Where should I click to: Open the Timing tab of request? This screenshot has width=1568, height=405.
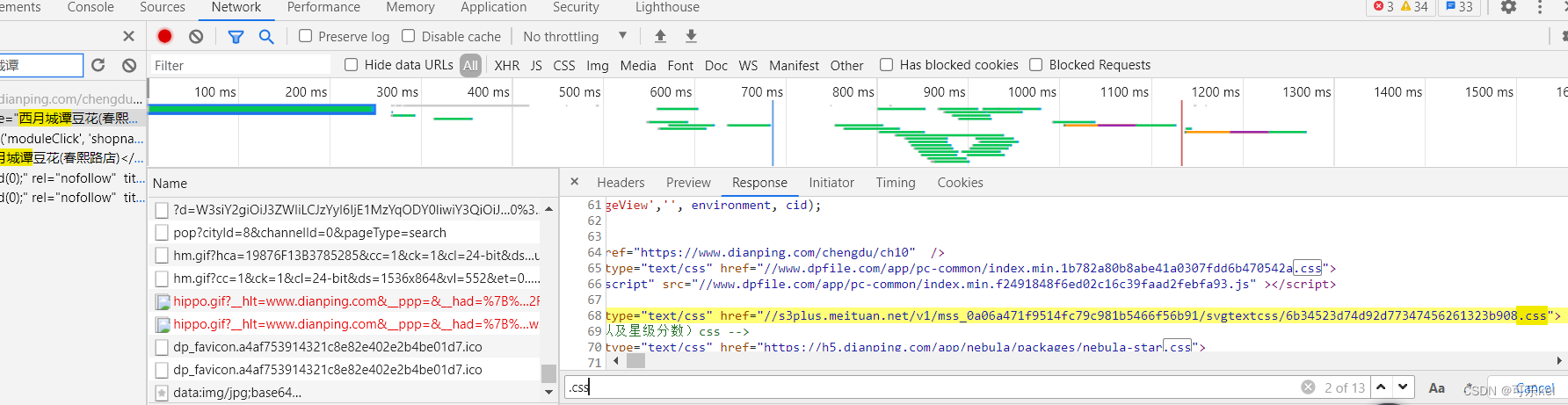896,183
